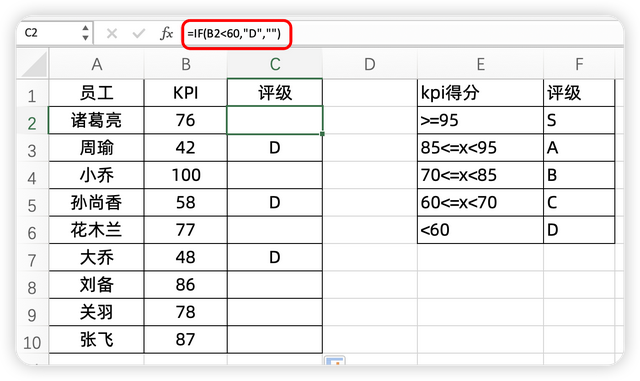Click KPI value 48
This screenshot has width=640, height=381.
pos(186,257)
